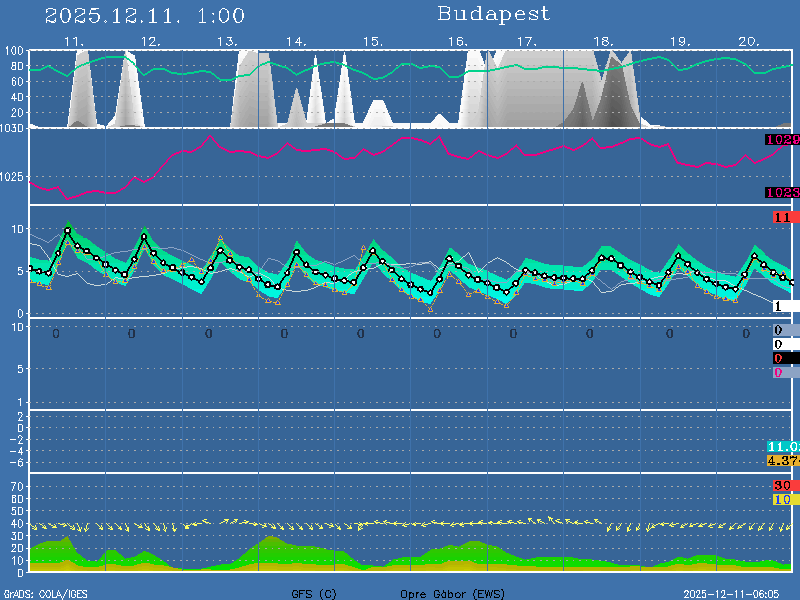Click the Budapest location title
This screenshot has width=800, height=600.
[494, 14]
